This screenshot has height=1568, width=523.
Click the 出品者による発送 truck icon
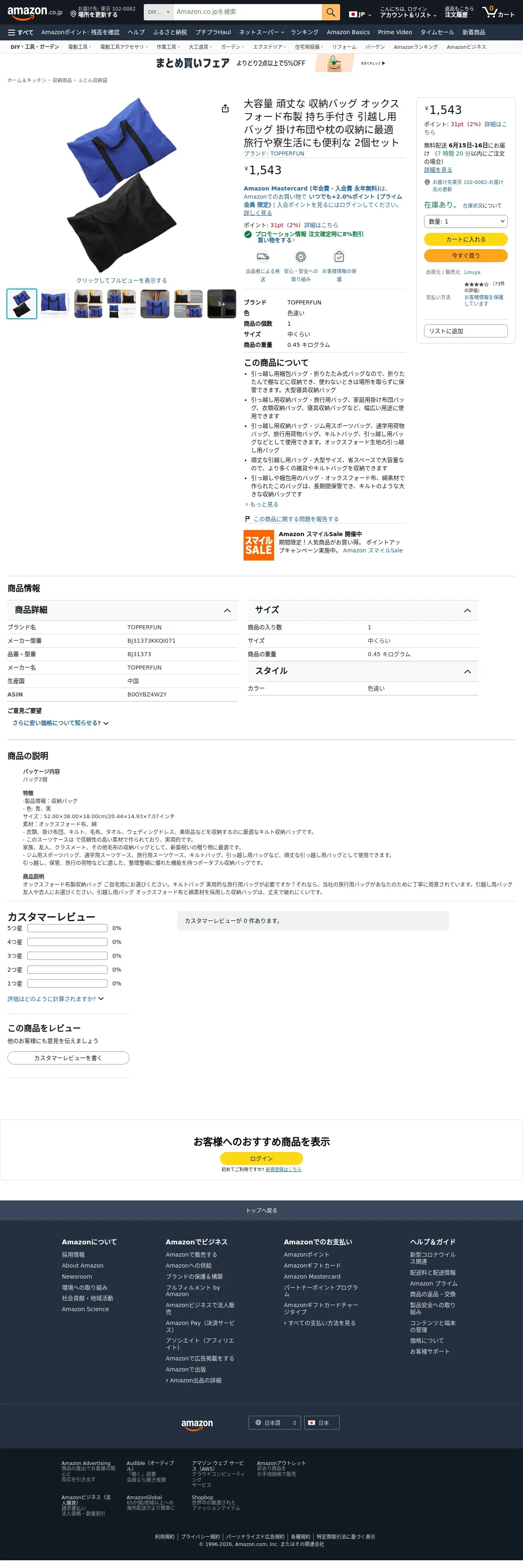(263, 257)
